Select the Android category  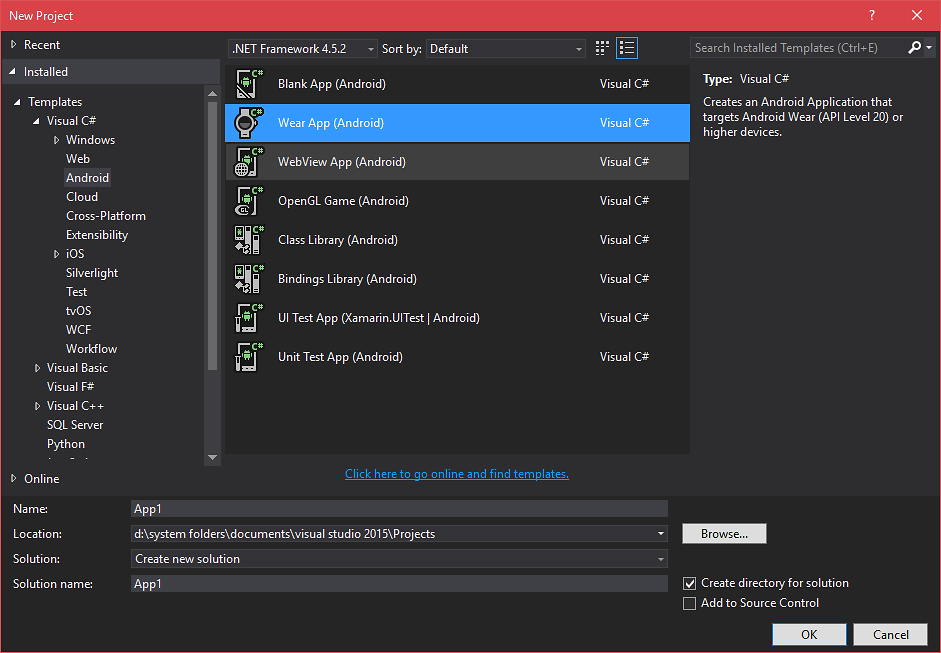87,178
